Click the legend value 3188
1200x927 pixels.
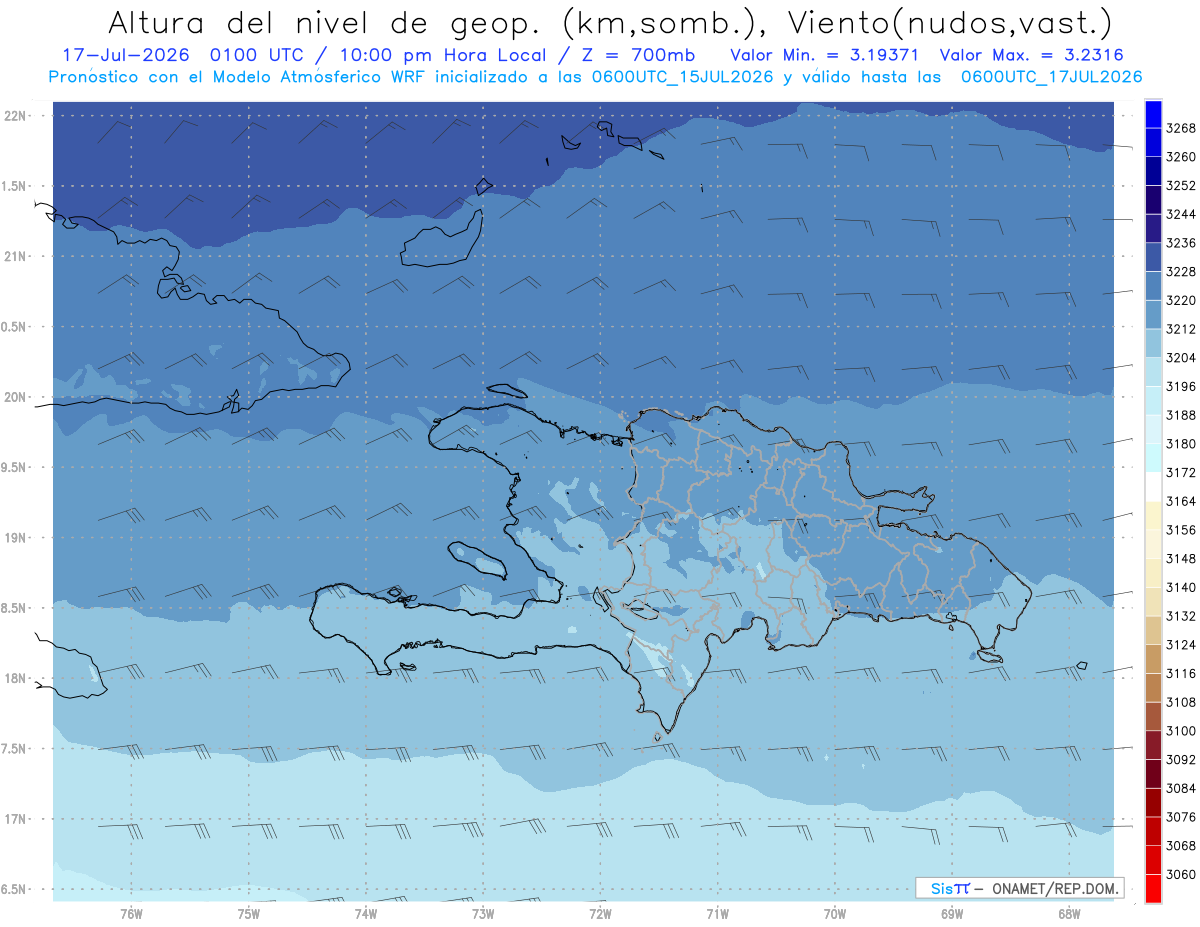pos(1181,415)
